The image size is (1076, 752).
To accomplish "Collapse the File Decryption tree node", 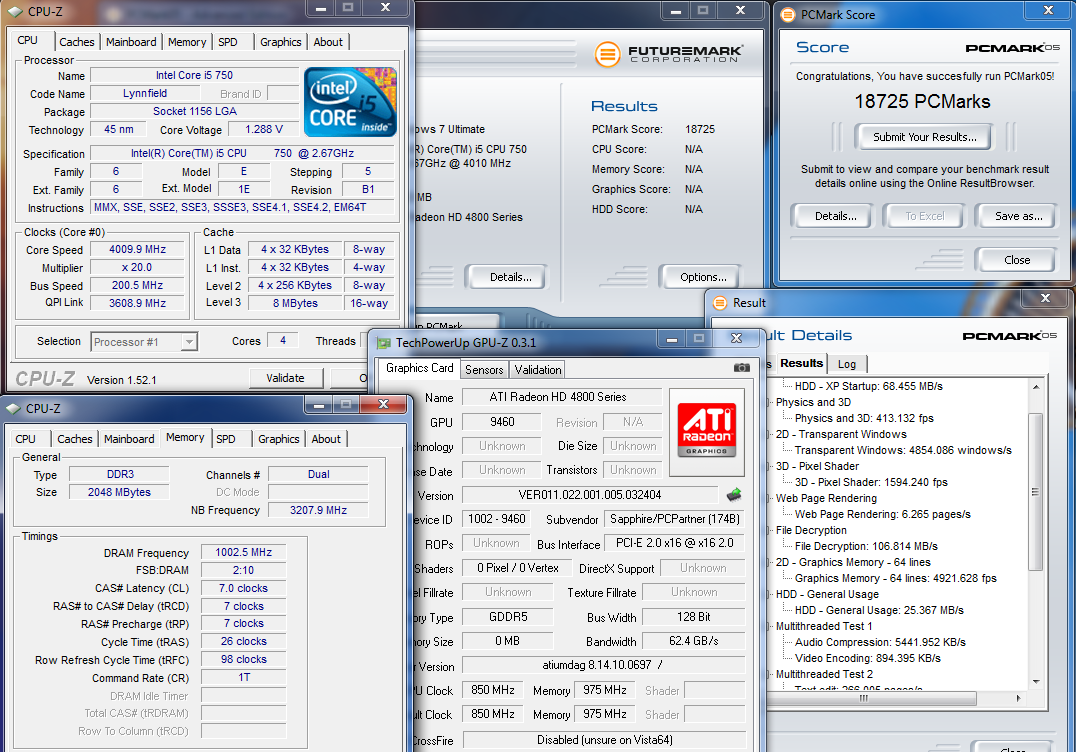I will click(769, 530).
